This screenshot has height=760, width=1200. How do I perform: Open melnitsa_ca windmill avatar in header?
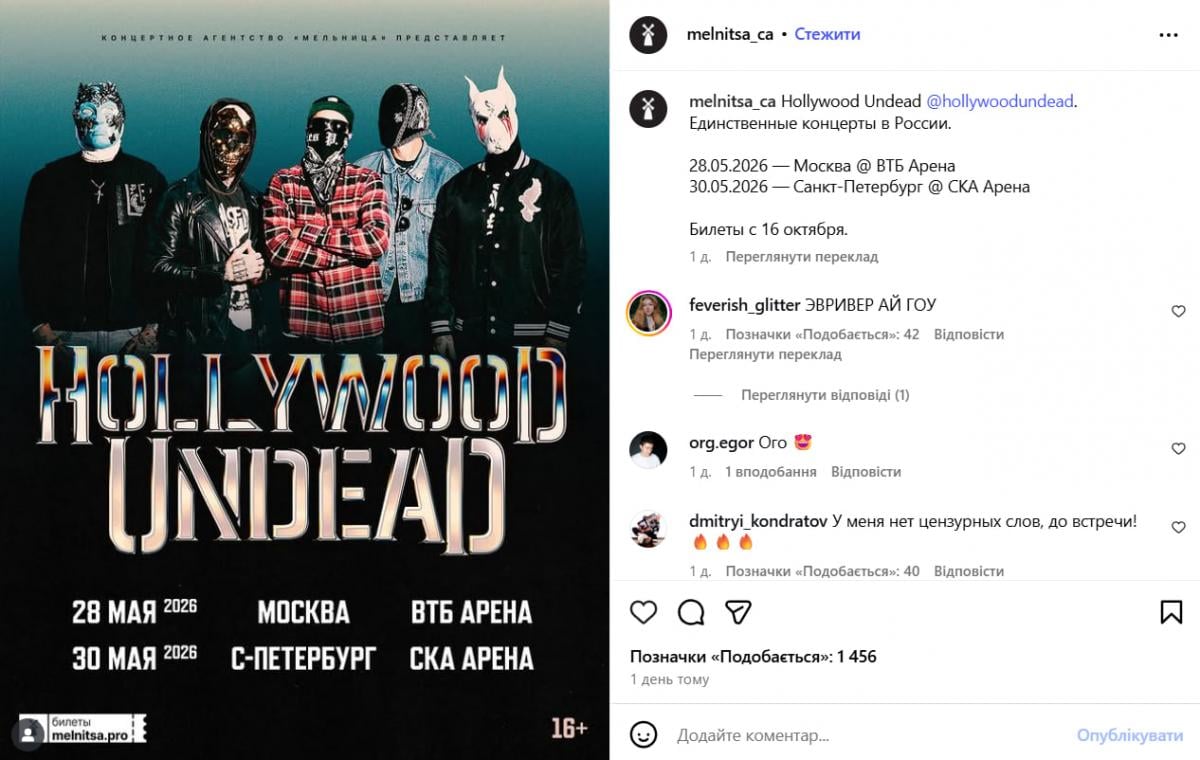648,35
